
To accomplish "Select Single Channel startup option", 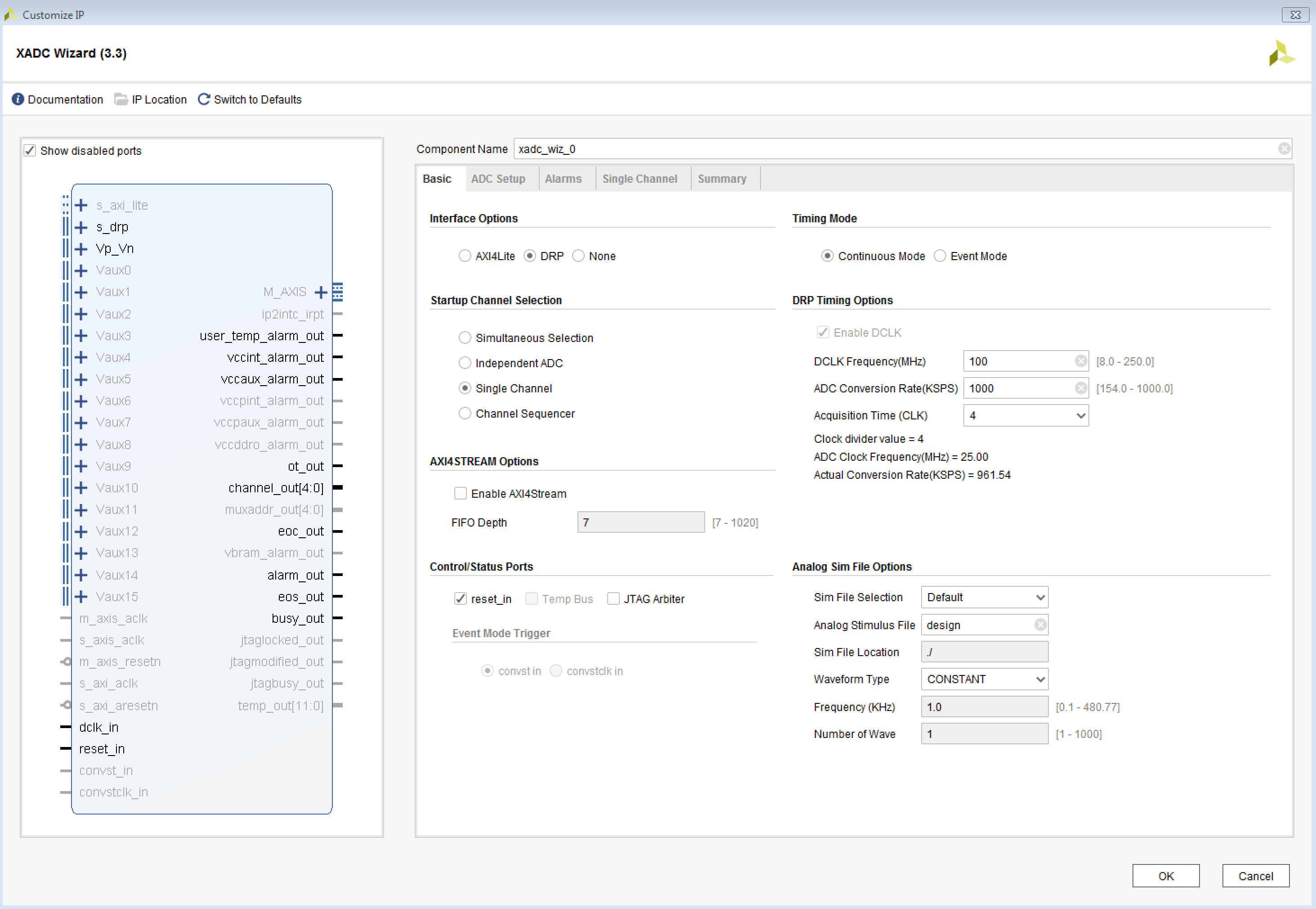I will click(x=465, y=388).
